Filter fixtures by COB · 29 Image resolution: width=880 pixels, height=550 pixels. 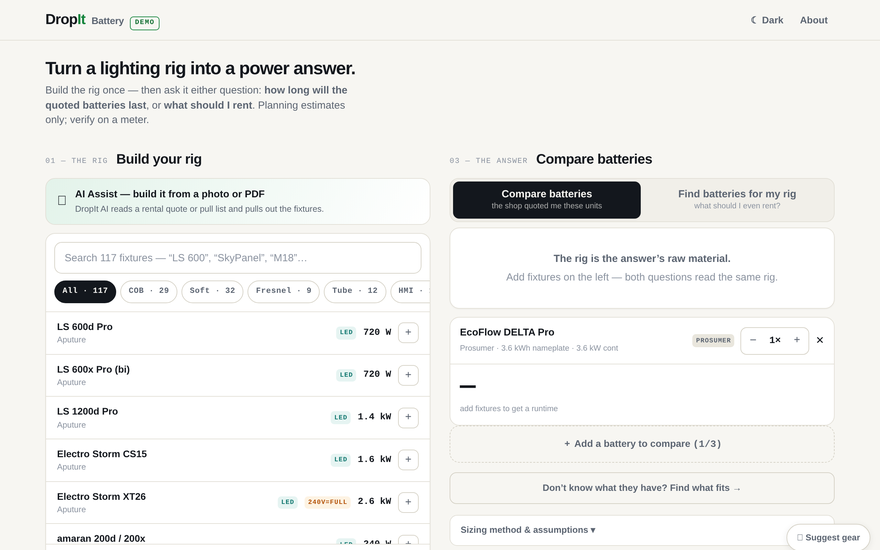point(148,291)
